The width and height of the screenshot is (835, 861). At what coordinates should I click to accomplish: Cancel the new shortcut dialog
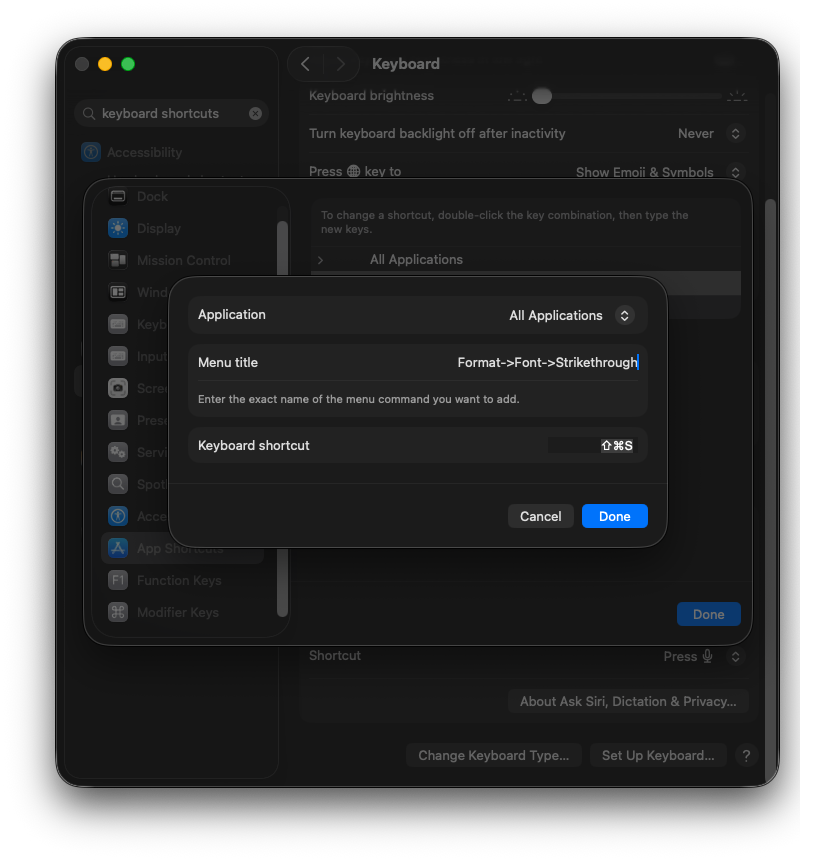tap(540, 516)
